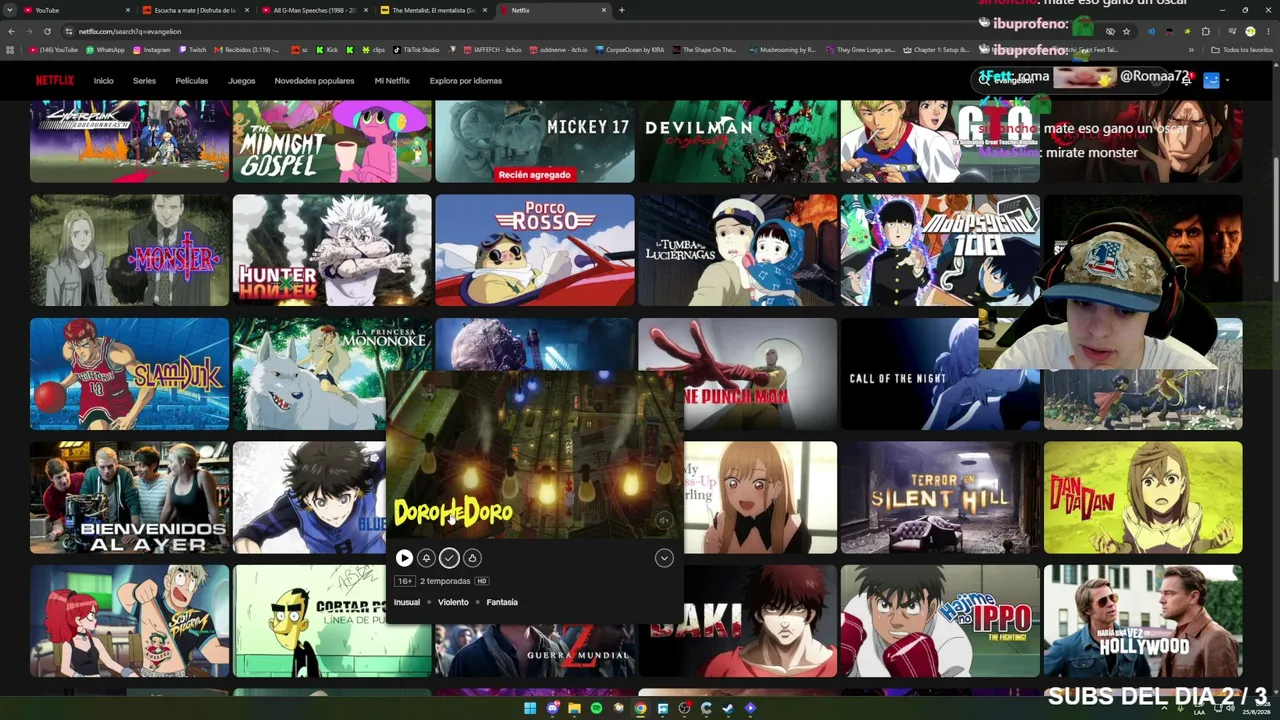The width and height of the screenshot is (1280, 720).
Task: Open the Todos los favoritos folder
Action: coord(1242,50)
